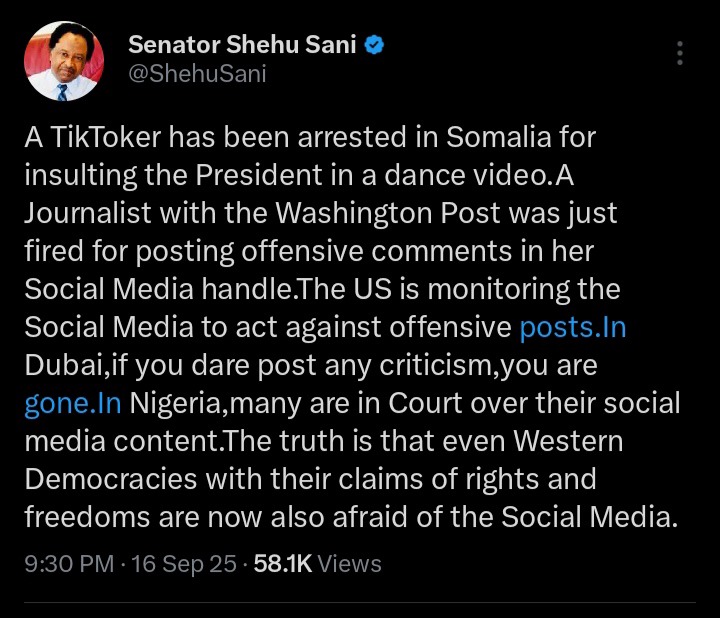Click the word Journalist in the tweet

92,213
